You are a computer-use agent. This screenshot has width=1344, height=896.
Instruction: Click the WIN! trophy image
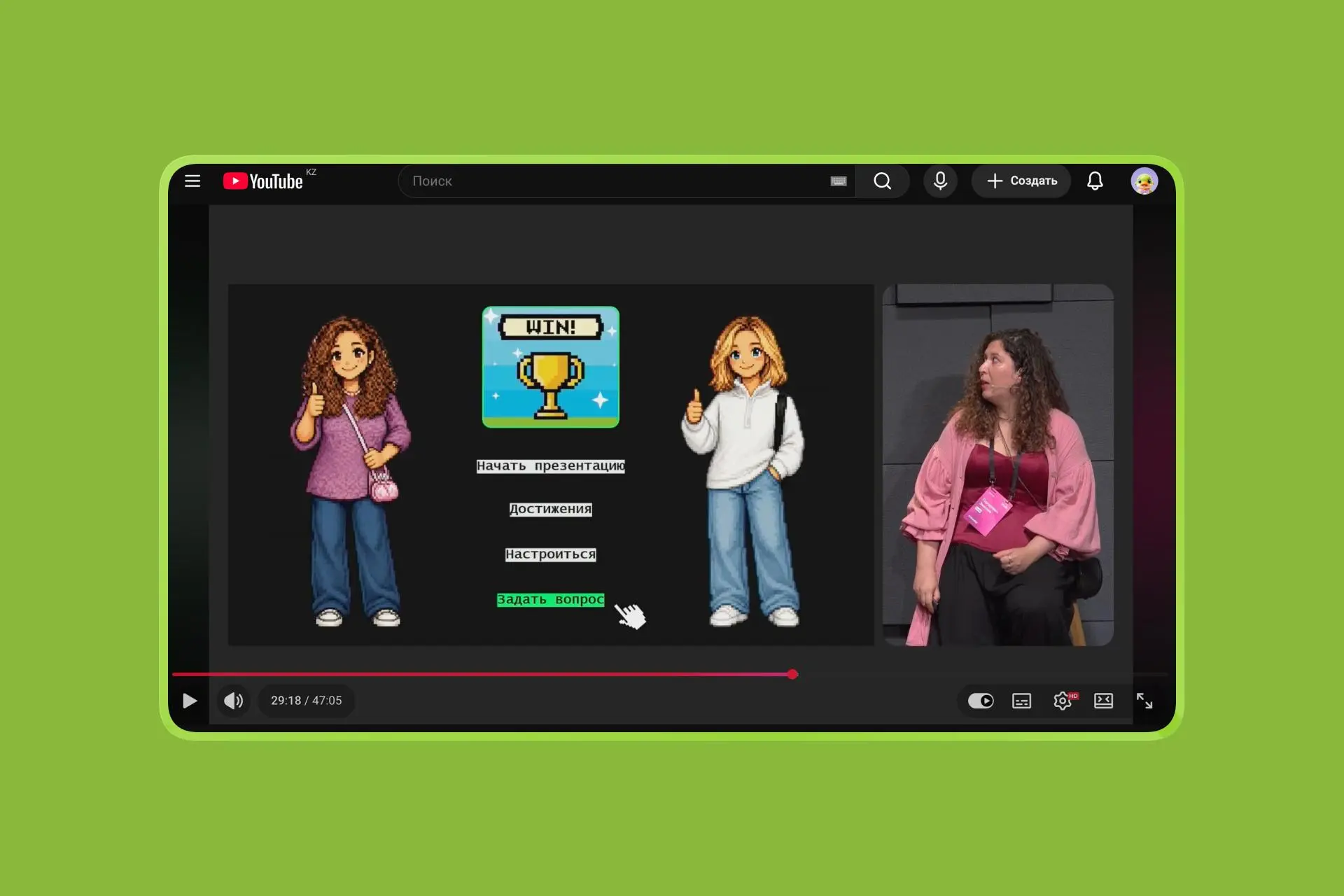[551, 367]
